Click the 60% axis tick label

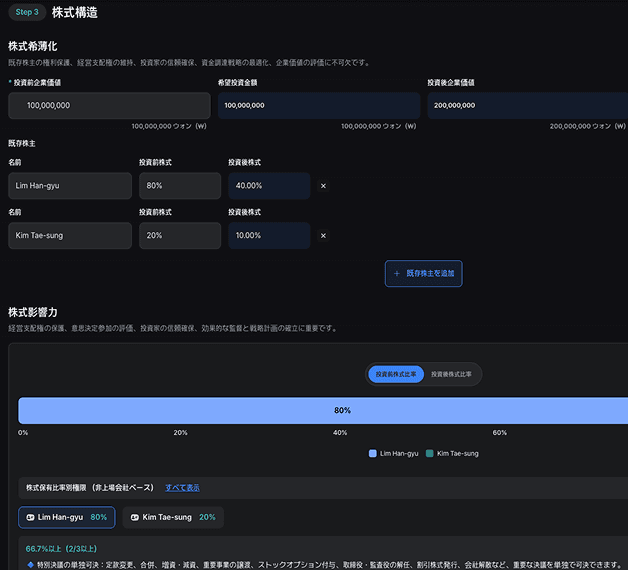pyautogui.click(x=500, y=433)
